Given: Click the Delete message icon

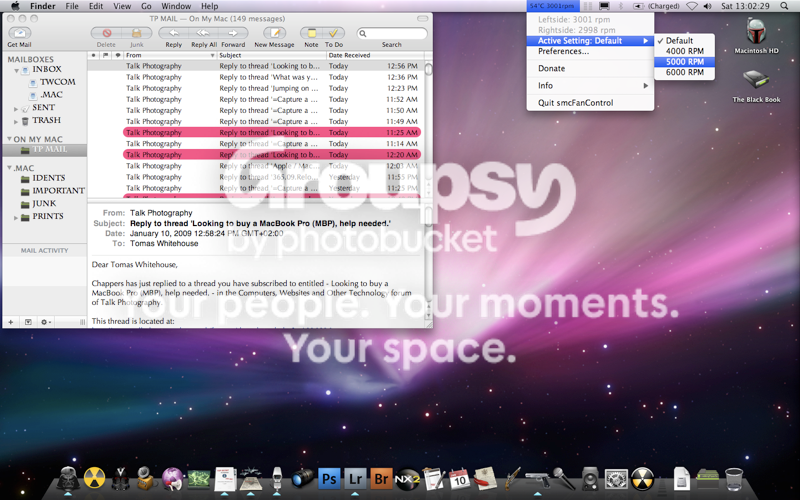Looking at the screenshot, I should tap(107, 33).
